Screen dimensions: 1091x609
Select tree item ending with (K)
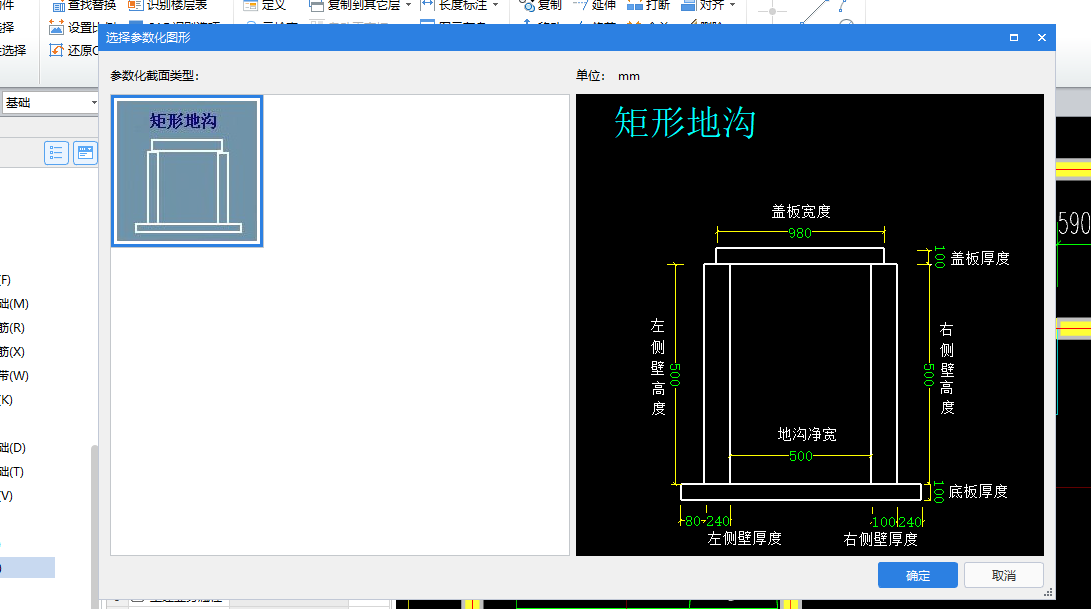6,400
